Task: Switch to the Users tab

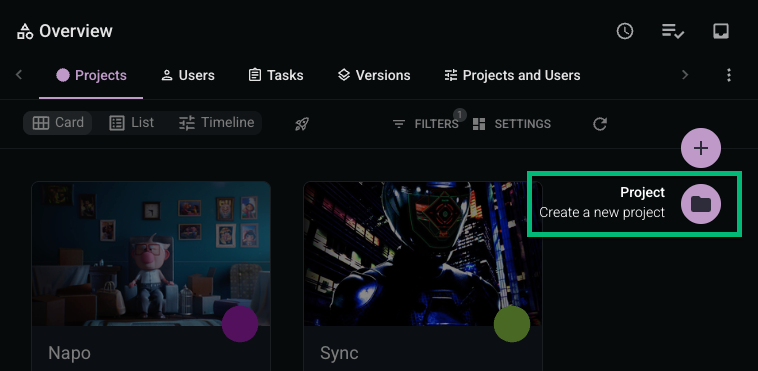Action: (188, 75)
